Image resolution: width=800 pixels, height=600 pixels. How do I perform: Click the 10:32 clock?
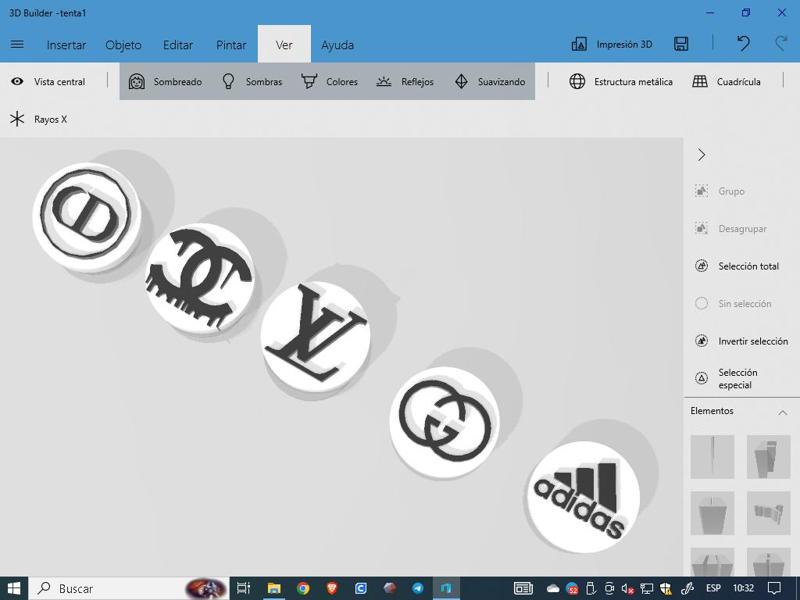tap(743, 588)
